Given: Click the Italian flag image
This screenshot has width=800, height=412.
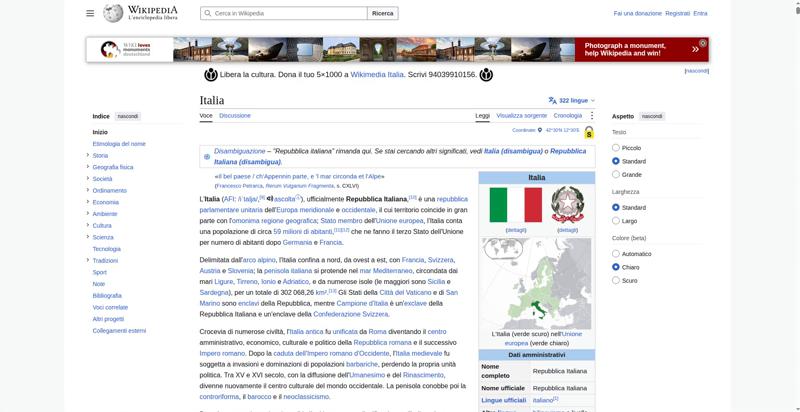Looking at the screenshot, I should [x=515, y=204].
